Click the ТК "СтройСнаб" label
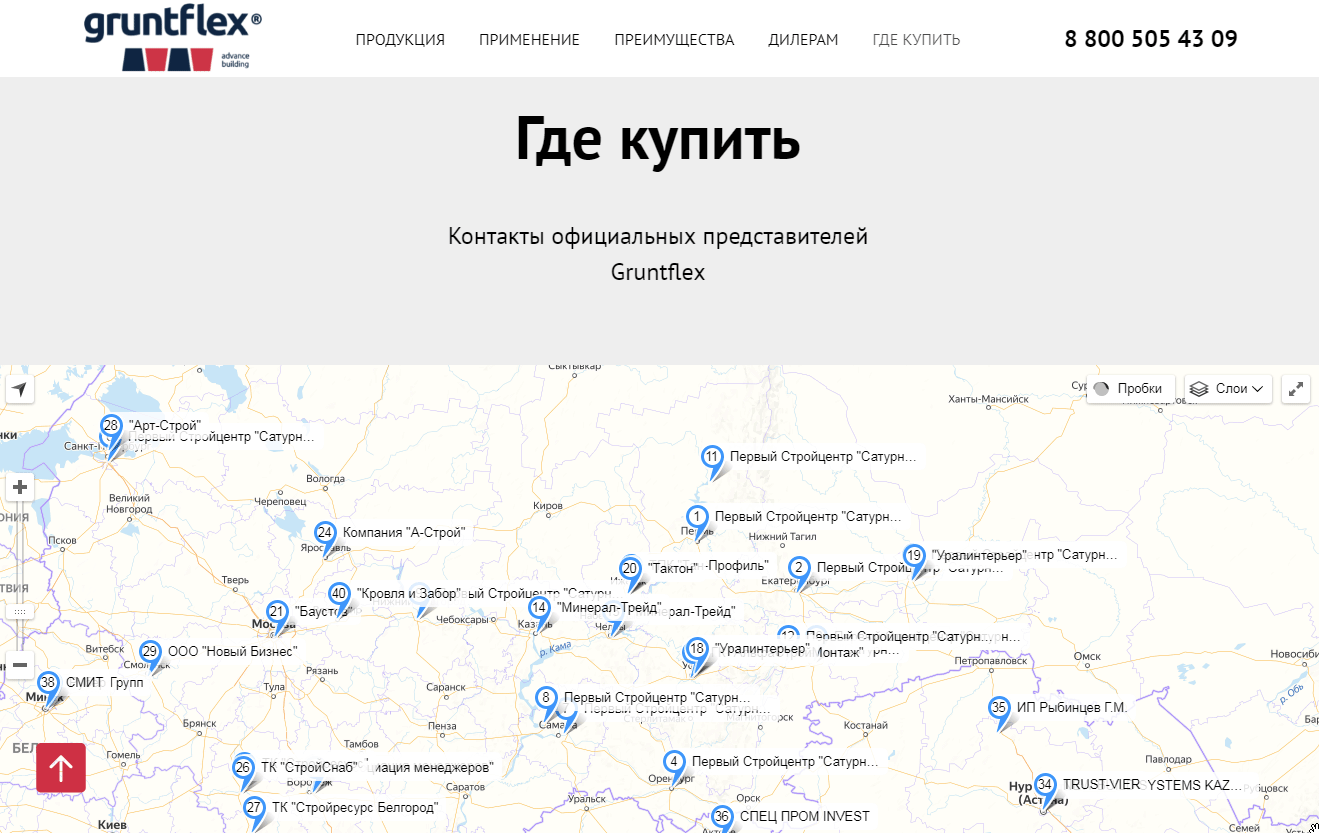Screen dimensions: 1319x833 click(309, 767)
